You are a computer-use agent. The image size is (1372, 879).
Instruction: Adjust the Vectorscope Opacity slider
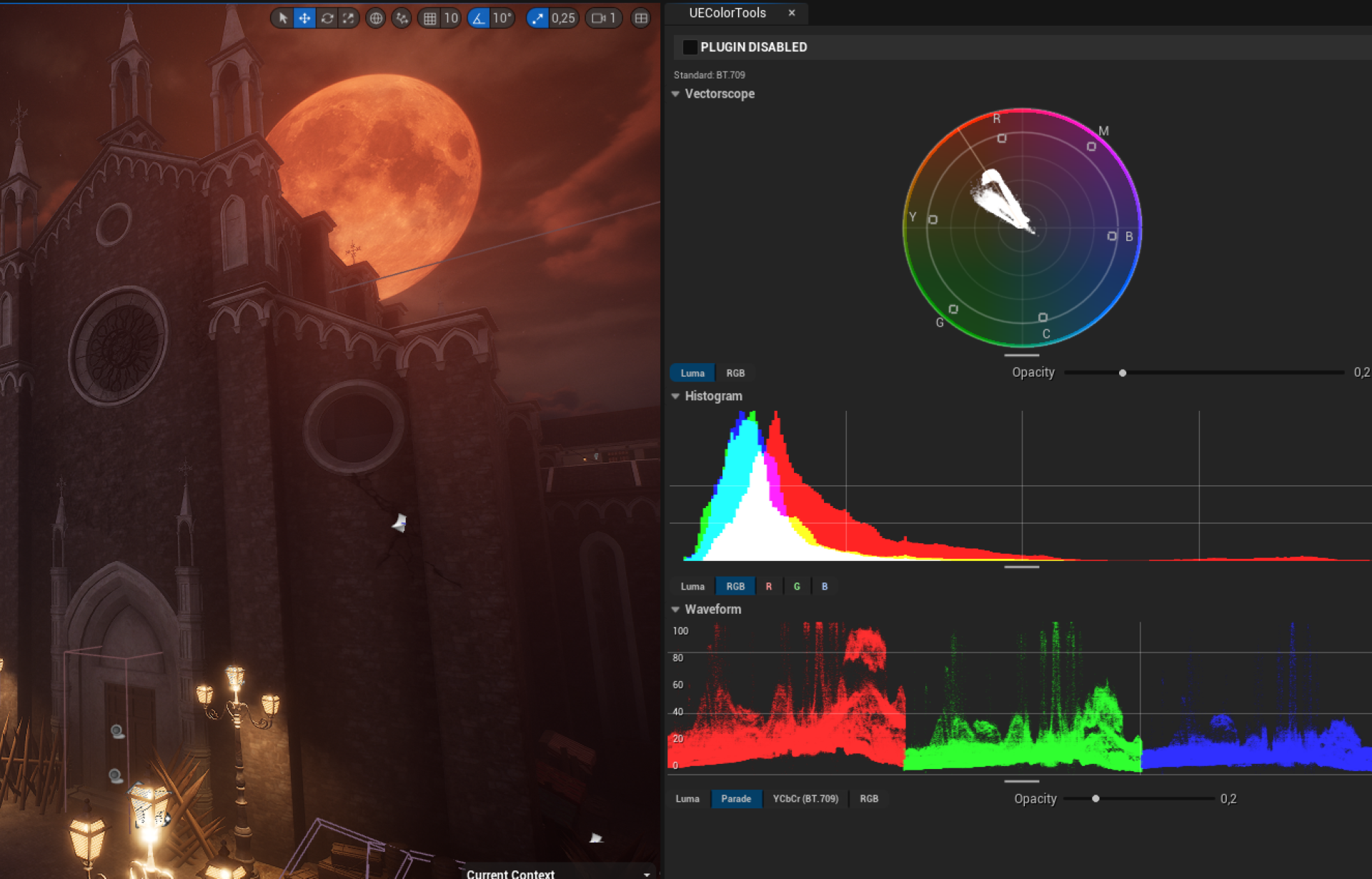click(x=1204, y=373)
